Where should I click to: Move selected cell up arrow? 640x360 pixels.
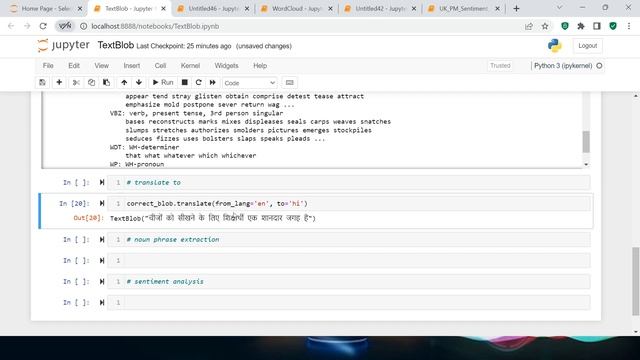(x=124, y=82)
